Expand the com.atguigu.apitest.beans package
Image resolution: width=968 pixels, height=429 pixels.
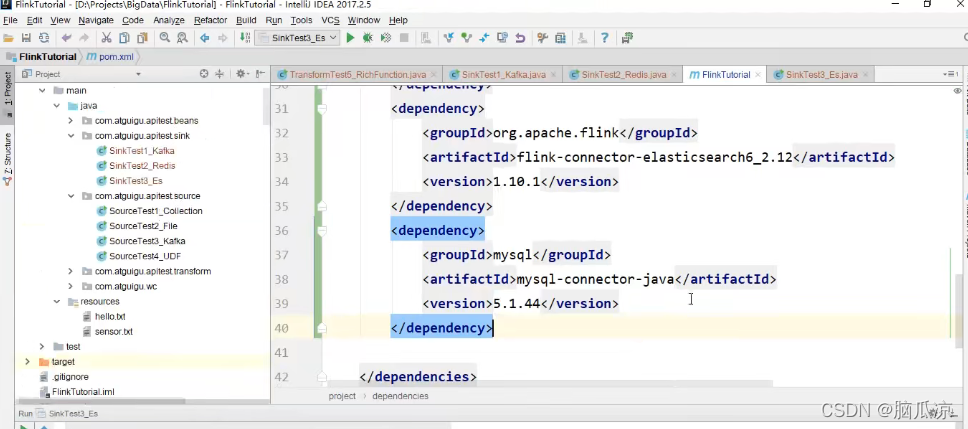71,120
